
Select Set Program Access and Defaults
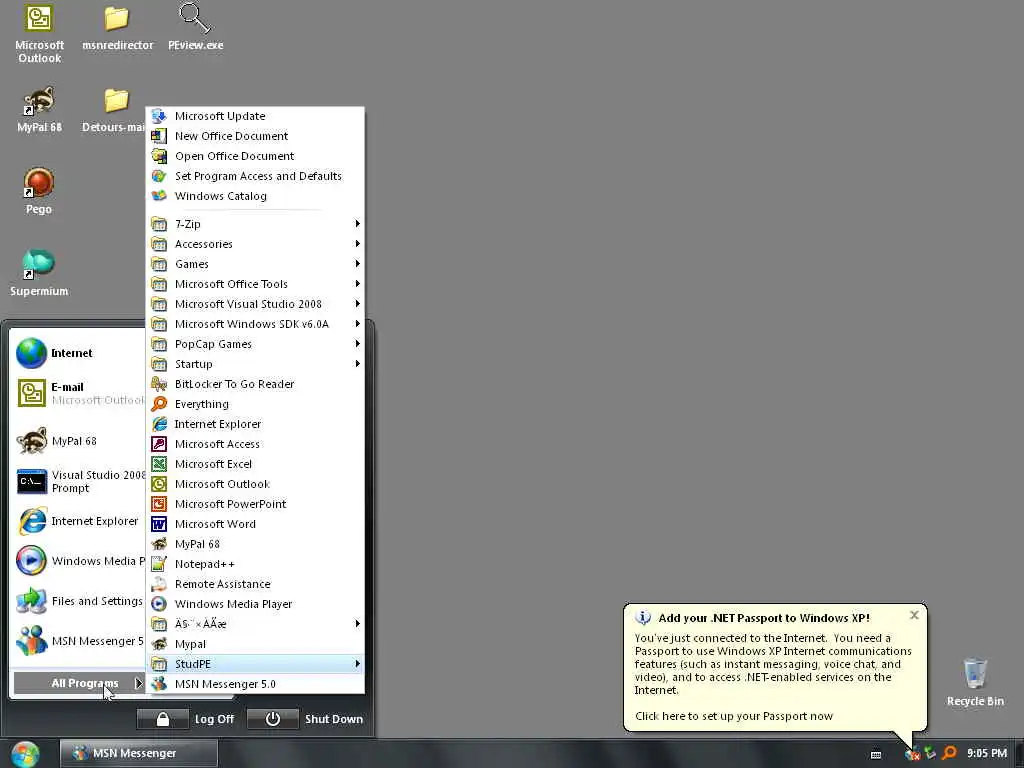[255, 176]
